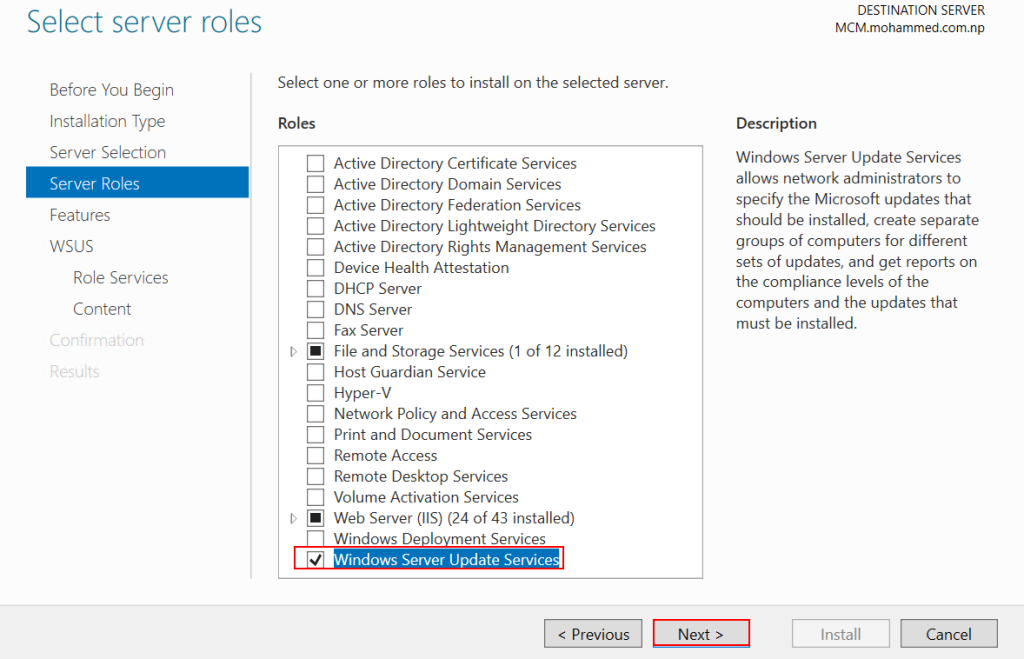The width and height of the screenshot is (1024, 659).
Task: Check the Active Directory Certificate Services checkbox
Action: 316,163
